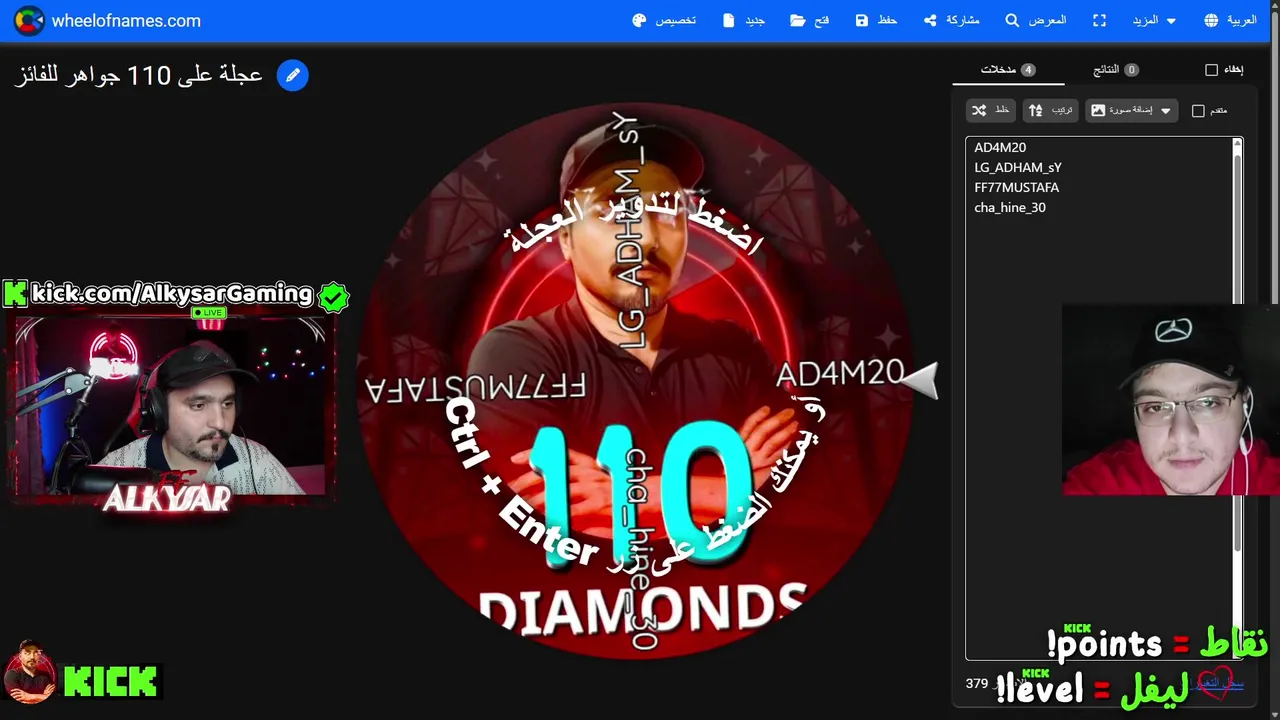Spin the 110 Diamonds wheel

[635, 380]
